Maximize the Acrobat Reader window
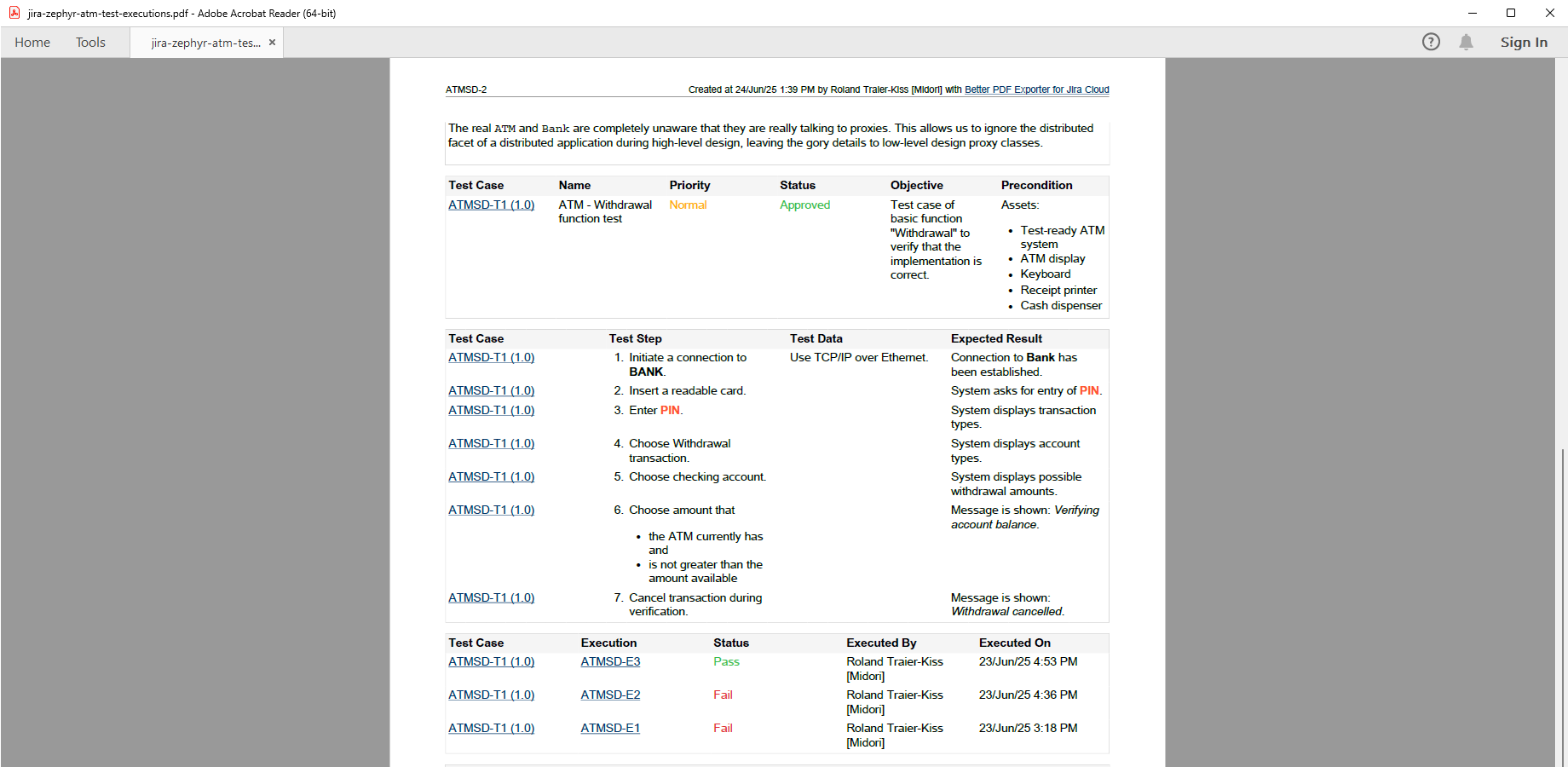This screenshot has height=767, width=1568. 1511,13
